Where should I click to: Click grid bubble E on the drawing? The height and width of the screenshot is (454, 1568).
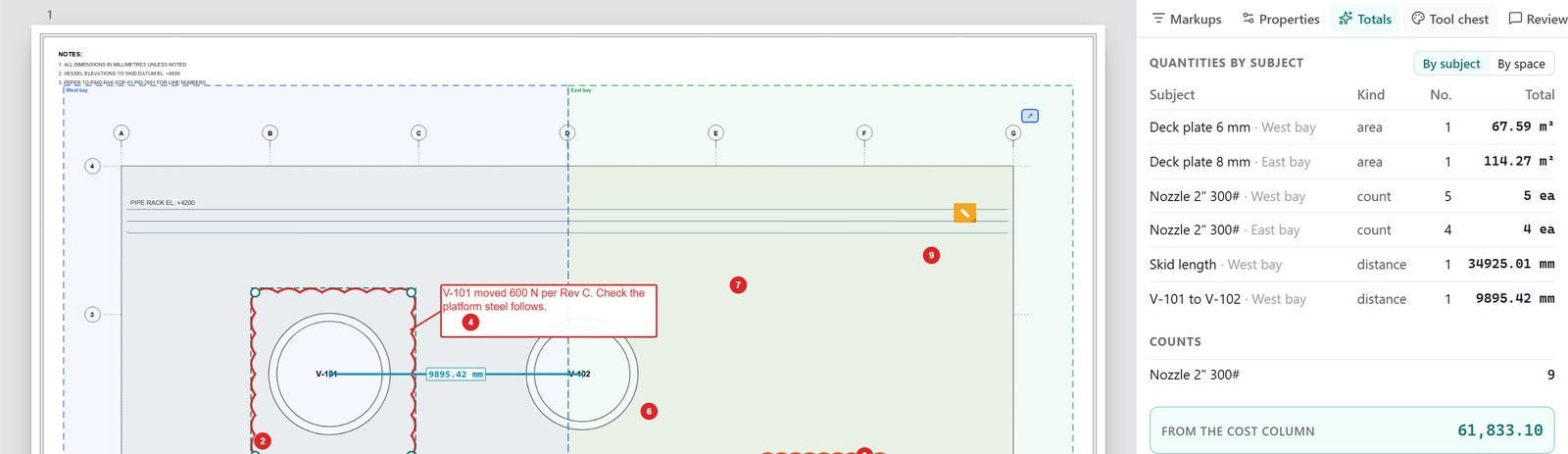(715, 132)
